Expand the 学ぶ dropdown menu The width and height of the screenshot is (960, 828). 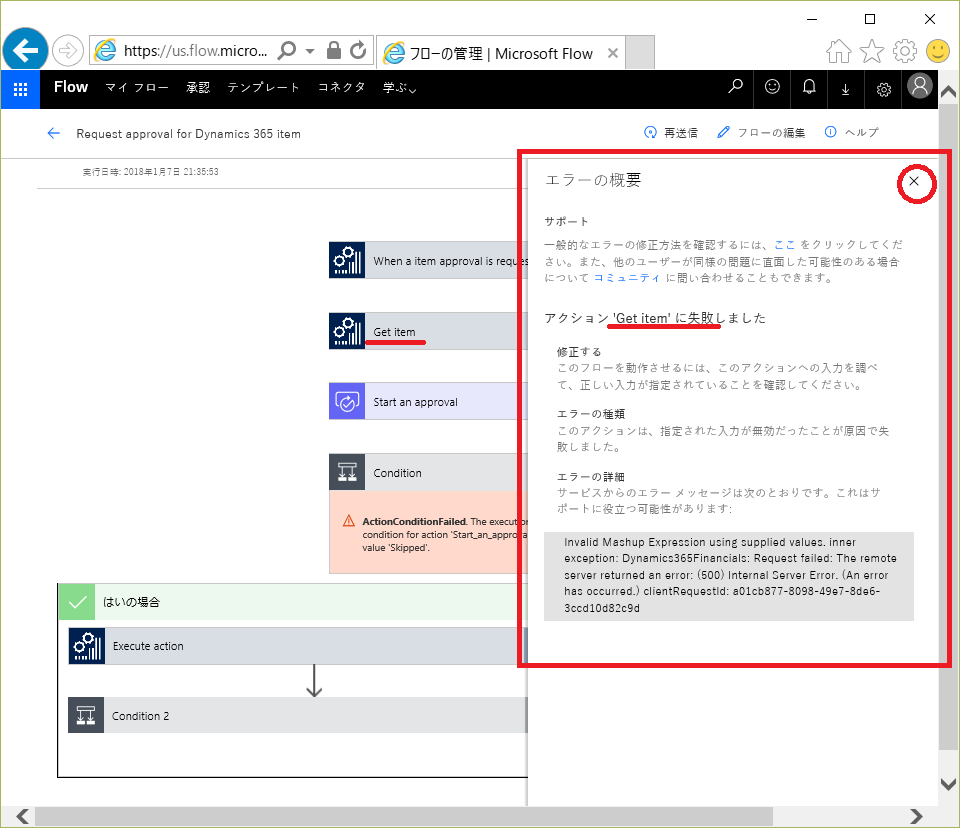pyautogui.click(x=399, y=88)
